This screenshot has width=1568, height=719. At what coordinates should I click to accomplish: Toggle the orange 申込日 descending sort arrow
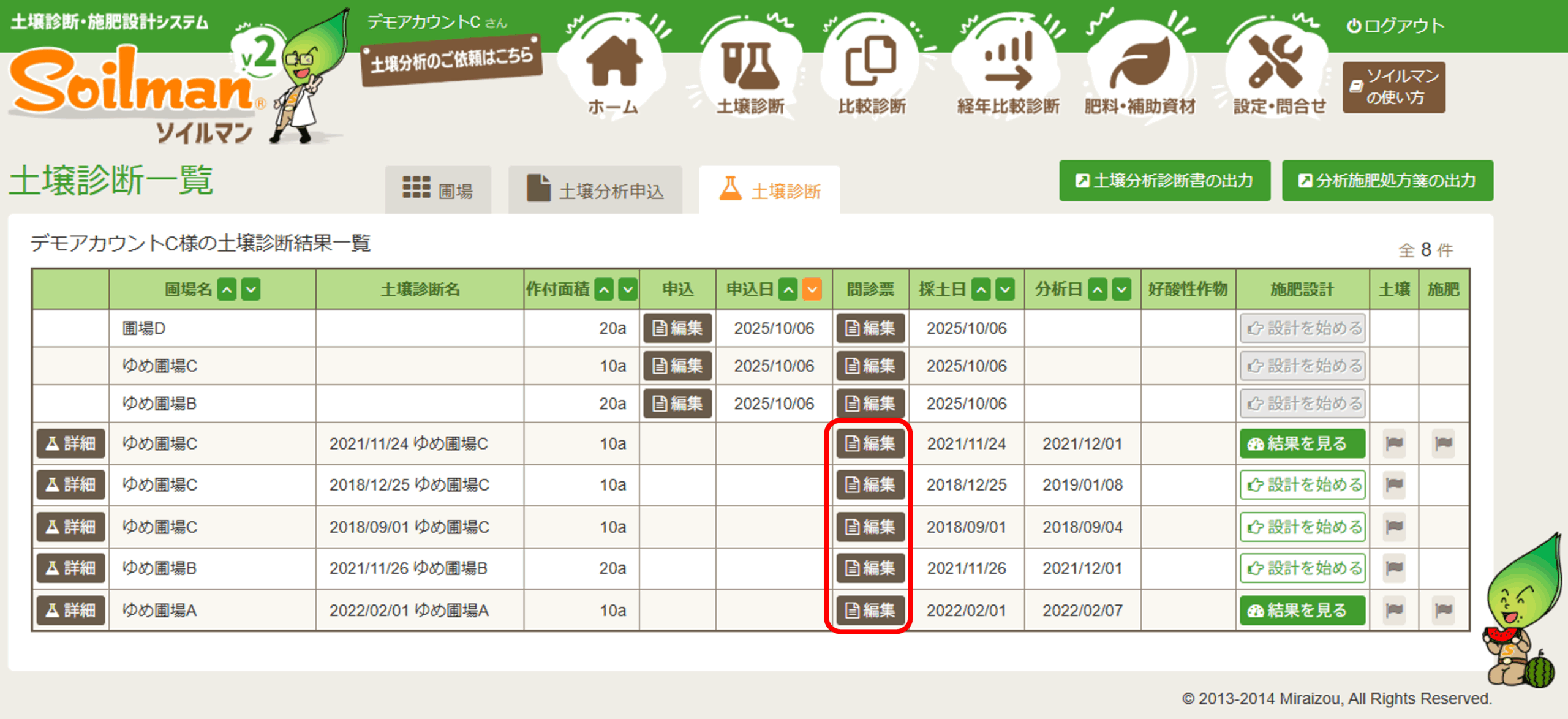click(812, 290)
